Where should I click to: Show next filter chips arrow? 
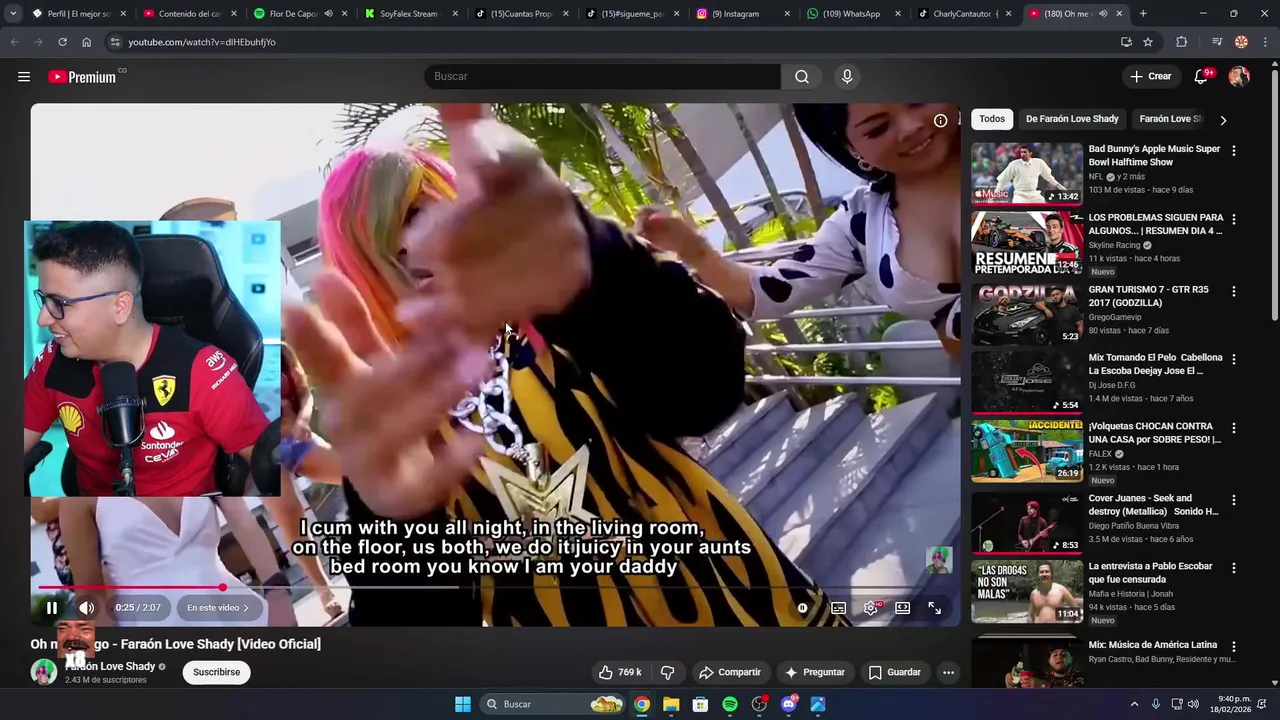(1223, 120)
